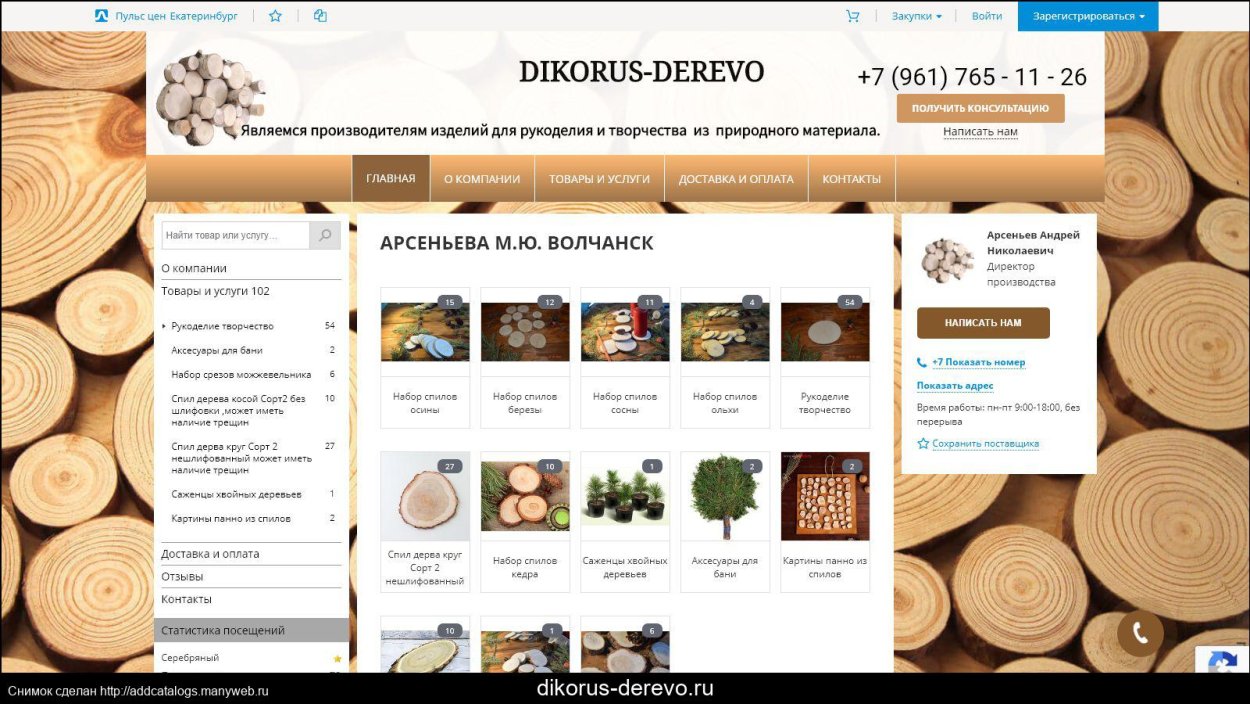Click the phone icon beside Показать номер
The image size is (1250, 704).
point(921,362)
